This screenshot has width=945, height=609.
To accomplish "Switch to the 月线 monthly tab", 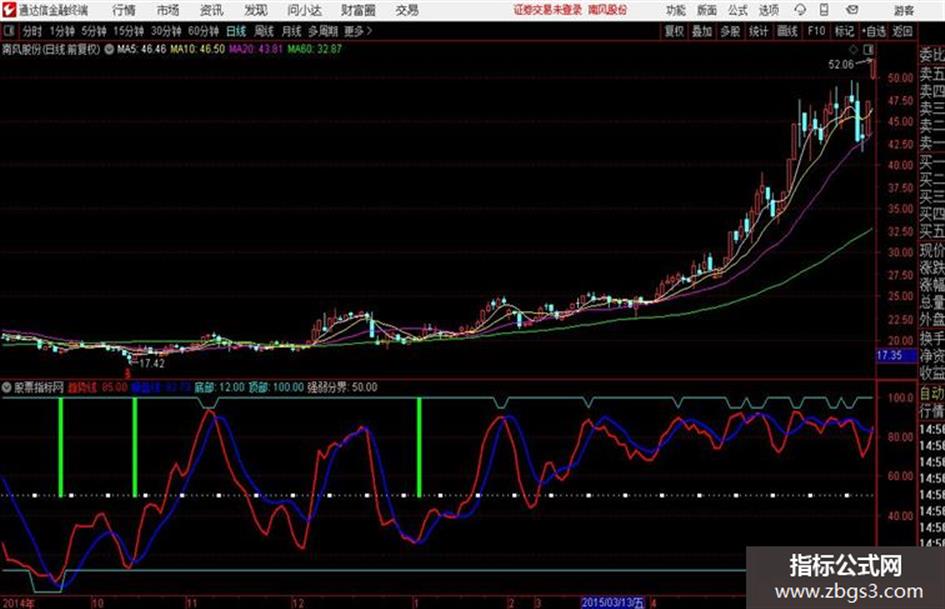I will coord(292,31).
